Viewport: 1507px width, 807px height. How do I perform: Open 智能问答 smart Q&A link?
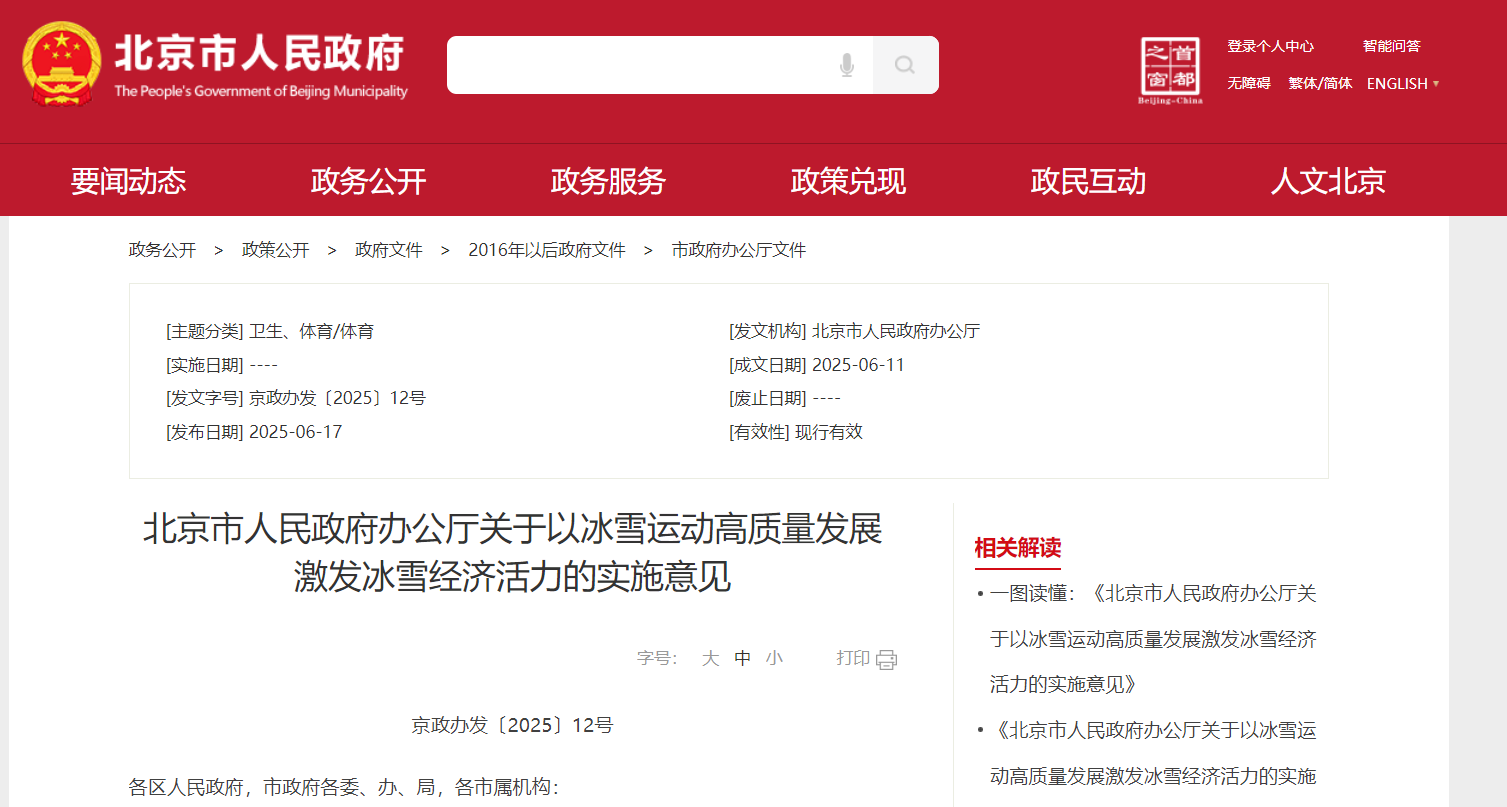pos(1391,46)
